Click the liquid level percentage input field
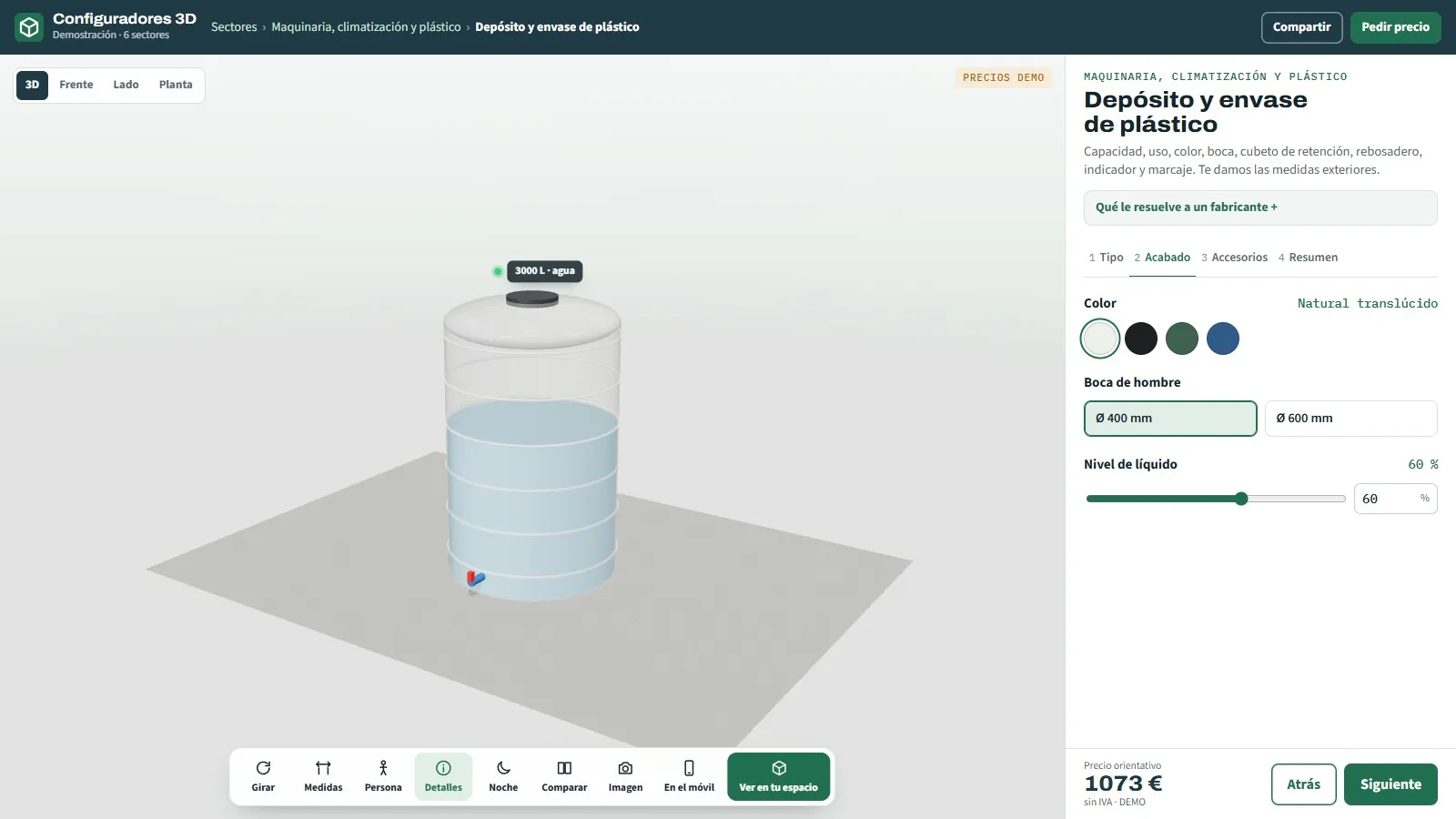This screenshot has width=1456, height=819. pyautogui.click(x=1396, y=499)
